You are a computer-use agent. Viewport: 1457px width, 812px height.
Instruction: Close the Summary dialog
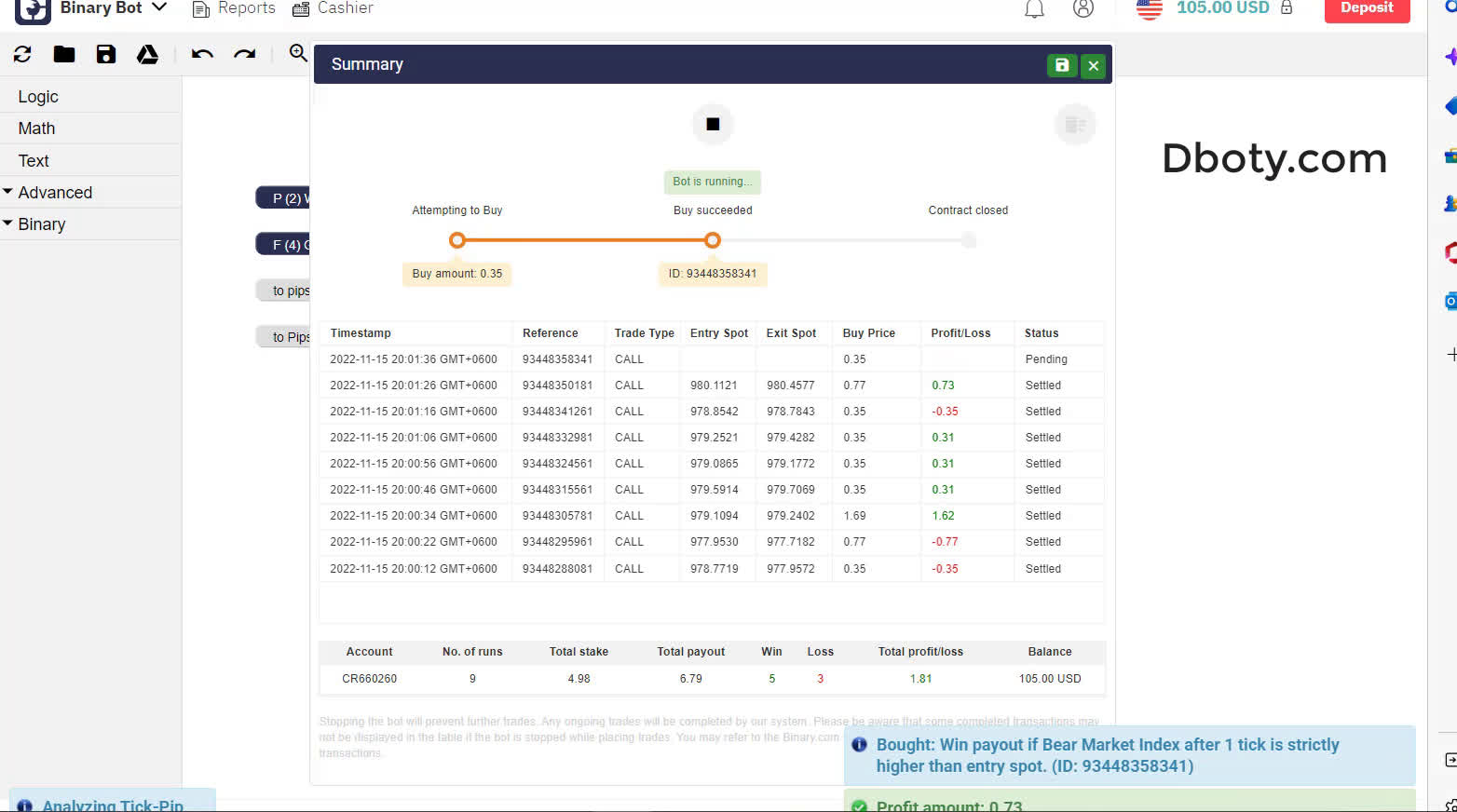coord(1094,65)
